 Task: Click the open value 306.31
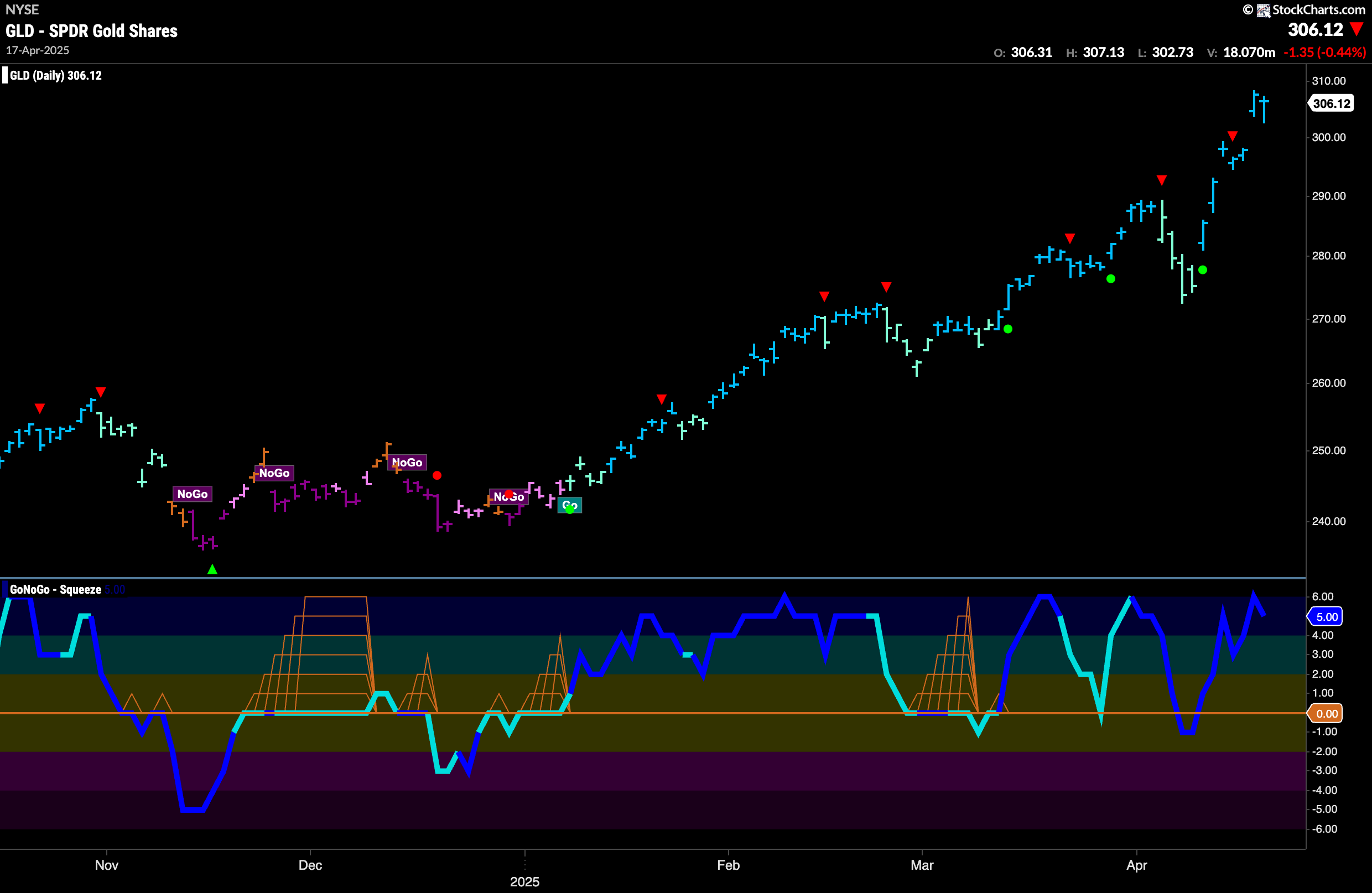[x=1031, y=53]
